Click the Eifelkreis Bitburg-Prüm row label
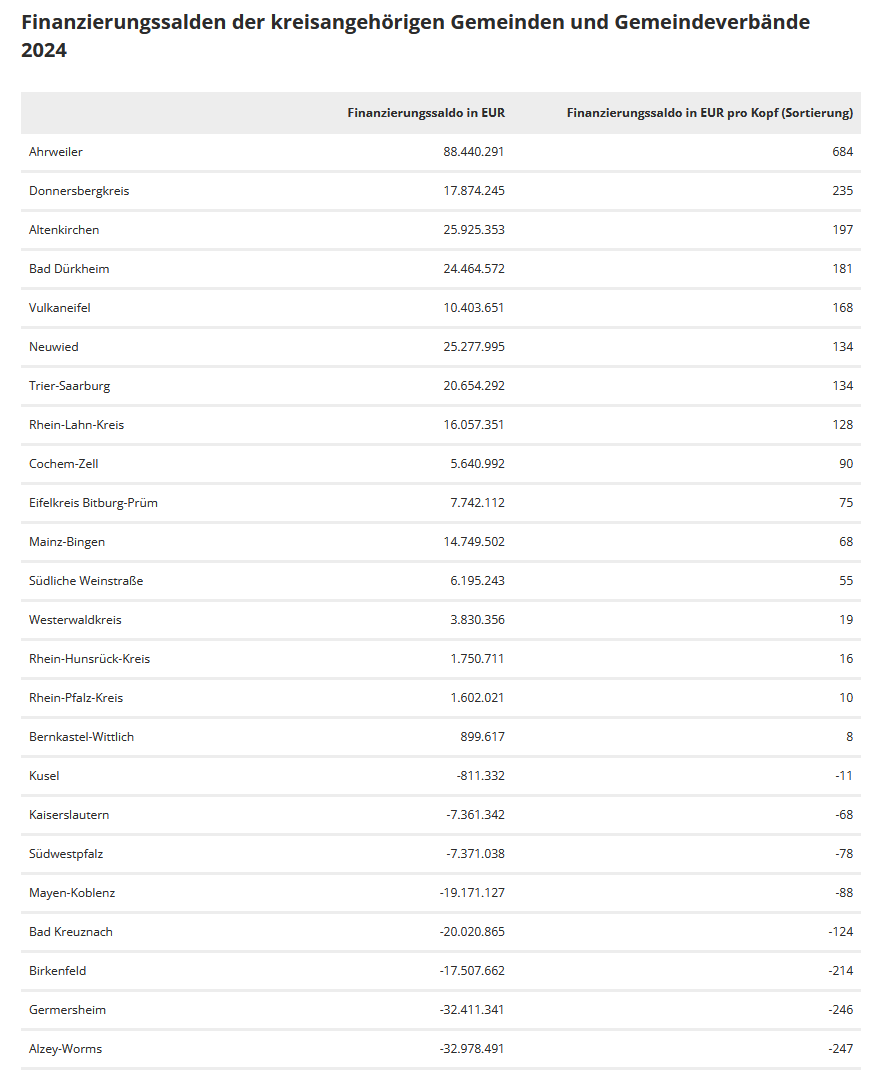Viewport: 894px width, 1088px height. coord(93,503)
